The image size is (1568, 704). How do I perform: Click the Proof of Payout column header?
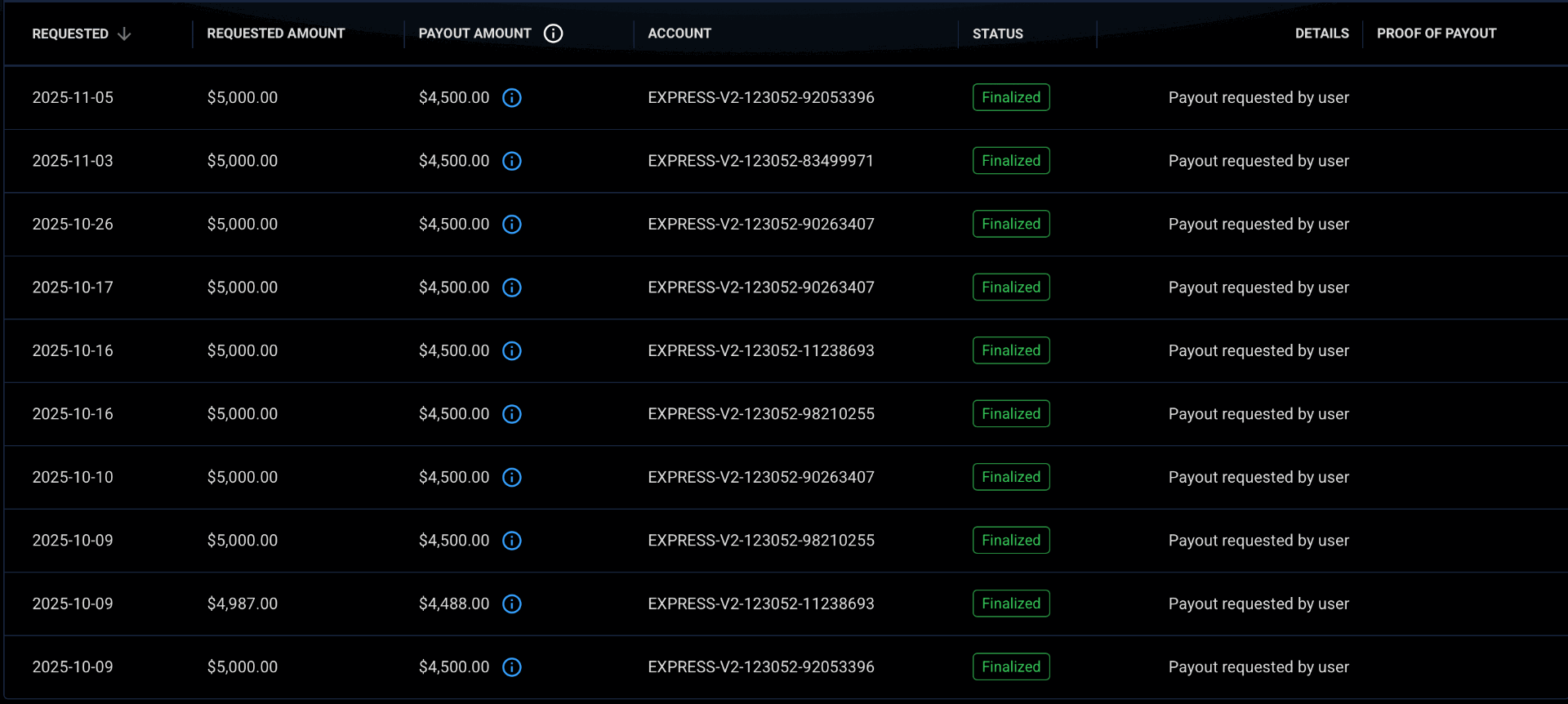click(x=1437, y=33)
